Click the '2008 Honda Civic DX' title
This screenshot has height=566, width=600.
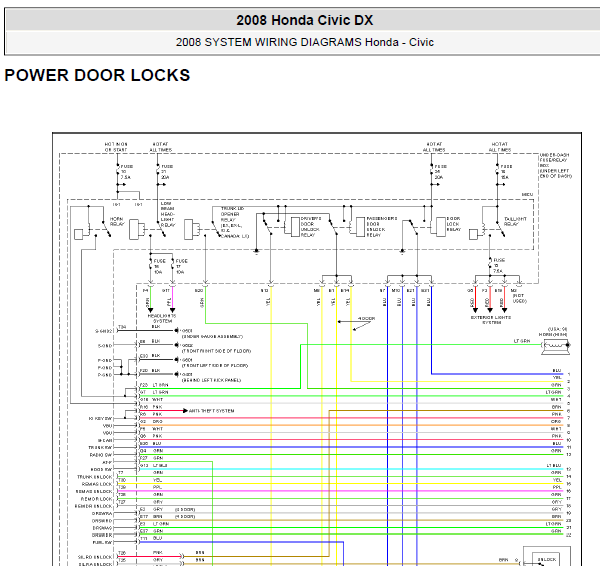tap(304, 20)
